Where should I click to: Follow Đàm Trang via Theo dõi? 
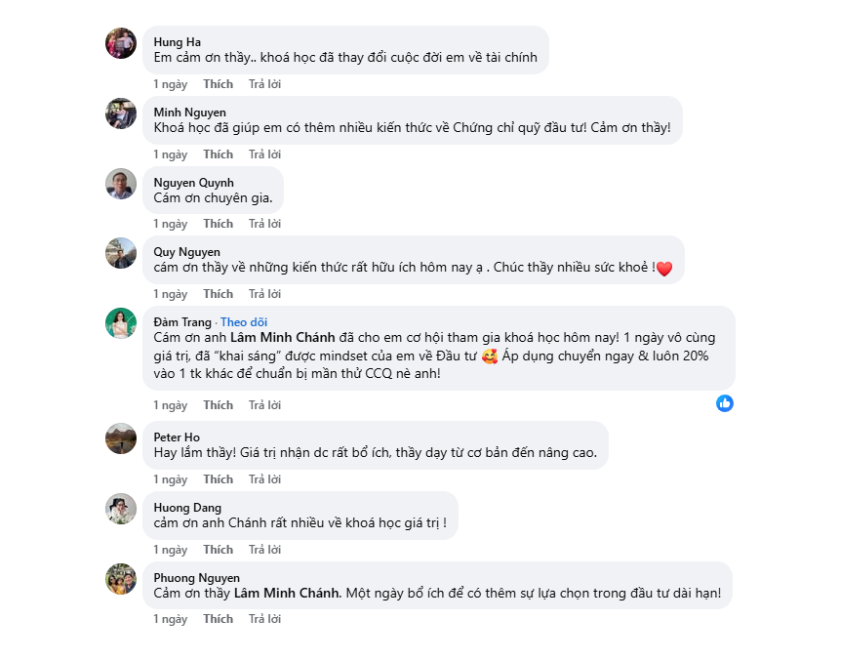tap(243, 322)
